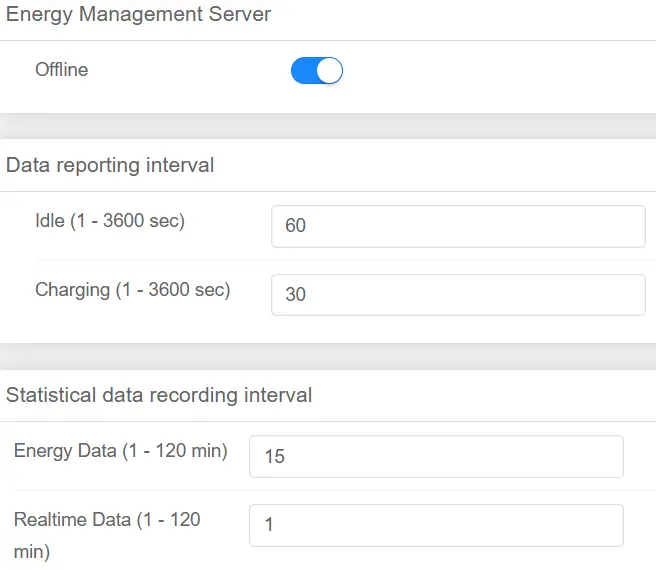Viewport: 656px width, 570px height.
Task: Toggle the Offline switch
Action: 317,70
